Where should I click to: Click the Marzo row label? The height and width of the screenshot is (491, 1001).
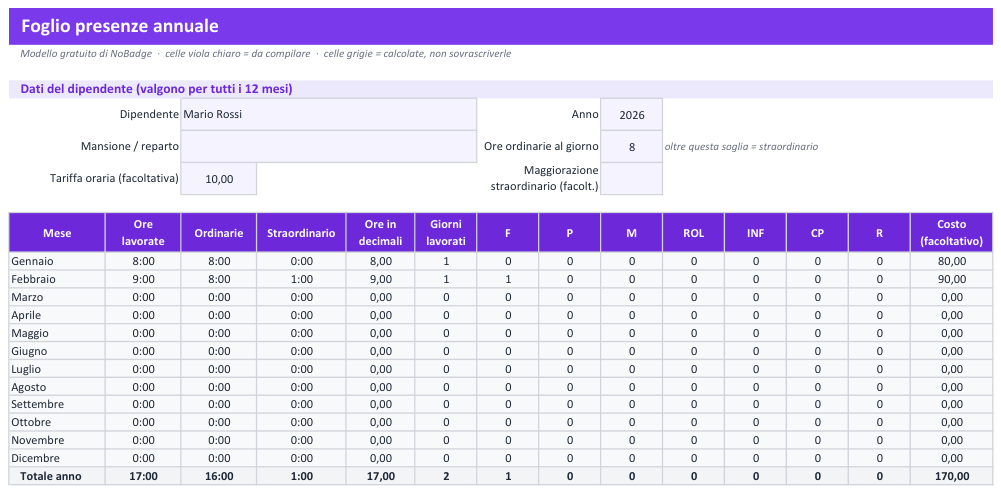click(x=57, y=297)
